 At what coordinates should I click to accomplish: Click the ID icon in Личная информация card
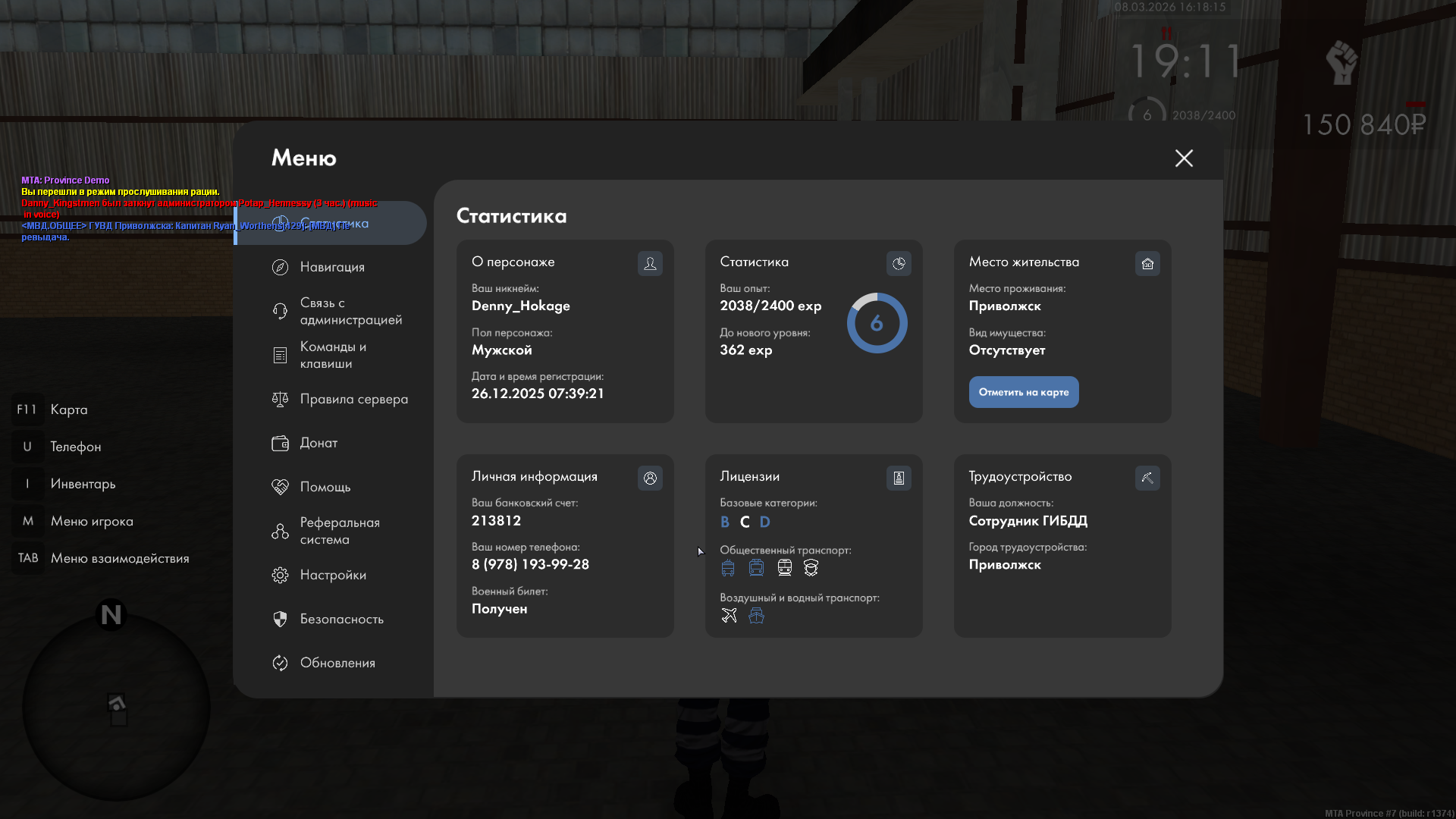pos(650,478)
